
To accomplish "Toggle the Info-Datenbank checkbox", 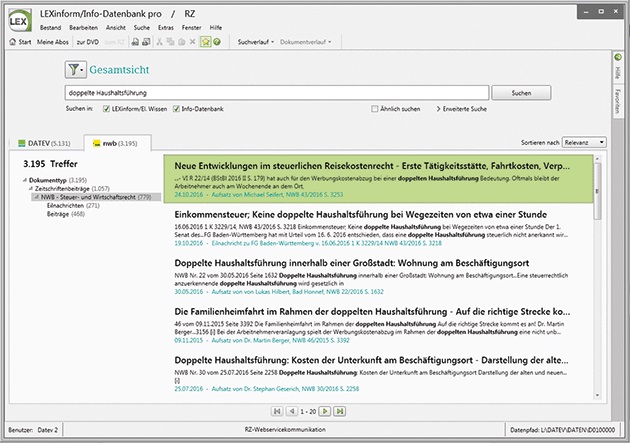I will (x=175, y=107).
